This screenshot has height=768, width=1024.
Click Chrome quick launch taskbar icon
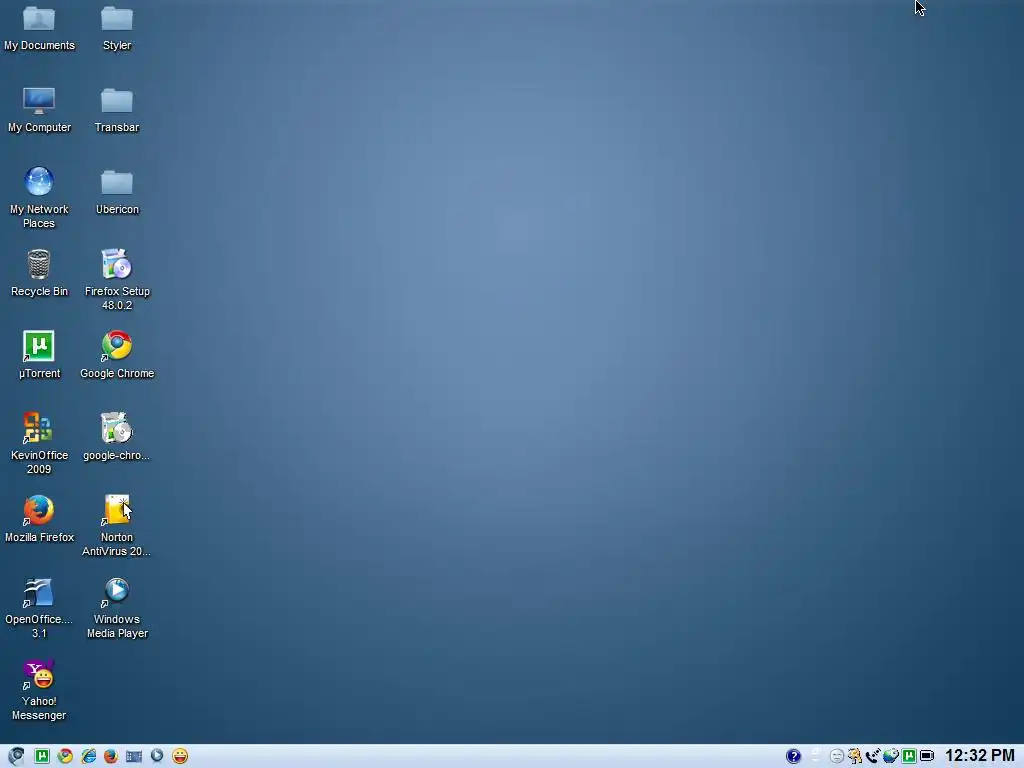[65, 756]
